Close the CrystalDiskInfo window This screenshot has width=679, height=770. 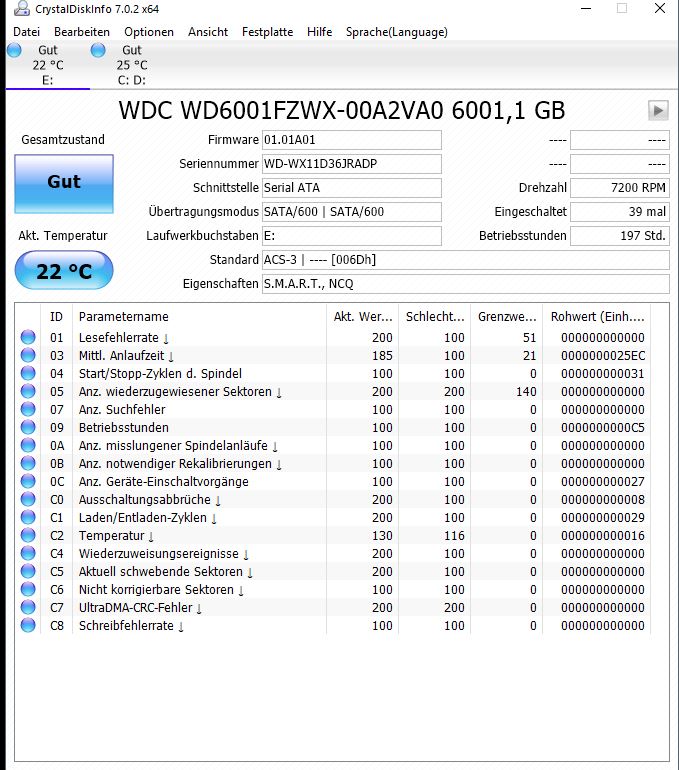(660, 8)
